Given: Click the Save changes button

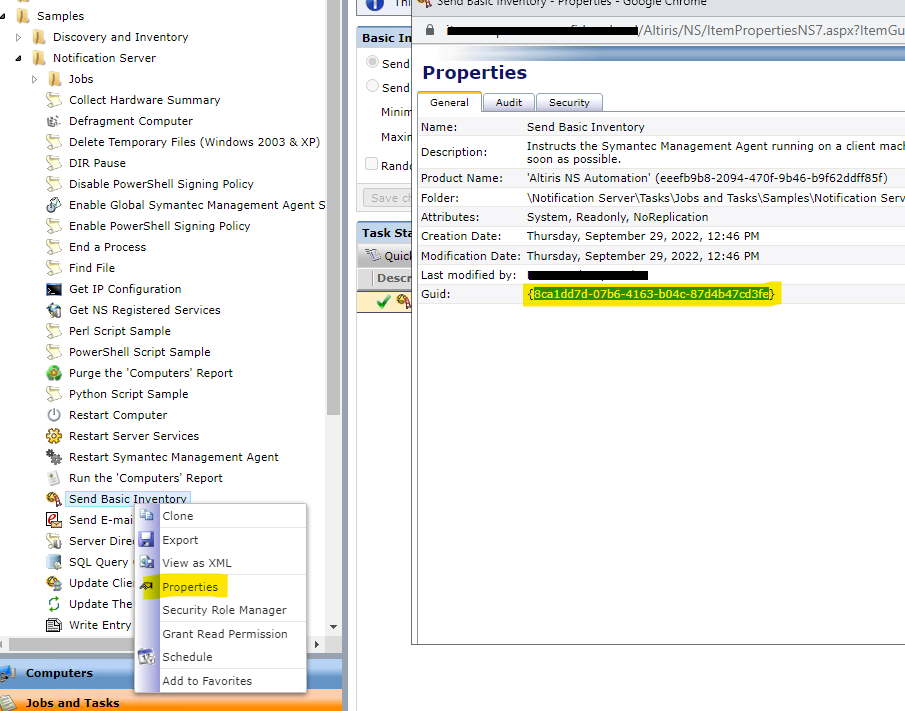Looking at the screenshot, I should pyautogui.click(x=387, y=198).
